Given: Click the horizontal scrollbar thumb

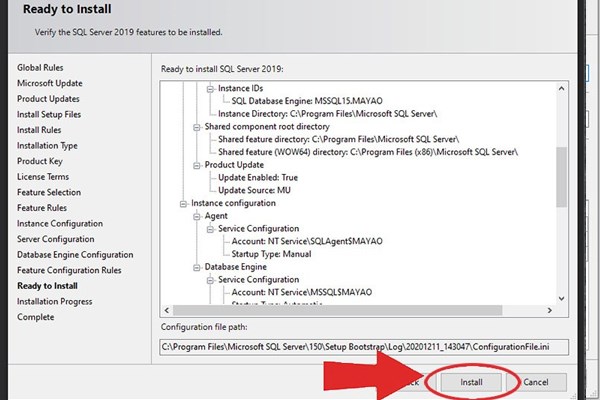Looking at the screenshot, I should click(x=338, y=310).
